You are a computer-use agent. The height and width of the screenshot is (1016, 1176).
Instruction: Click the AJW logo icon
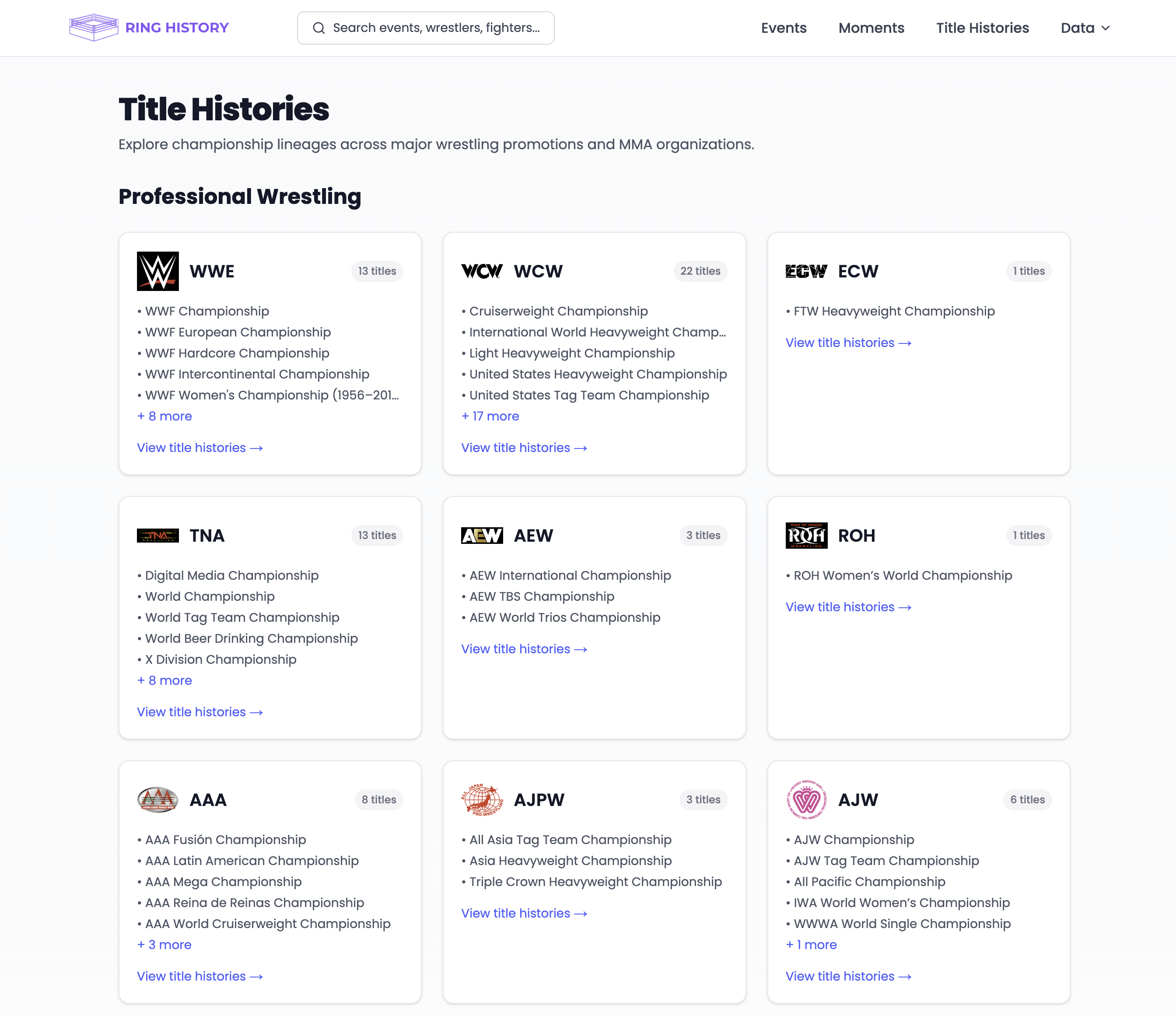pyautogui.click(x=806, y=799)
